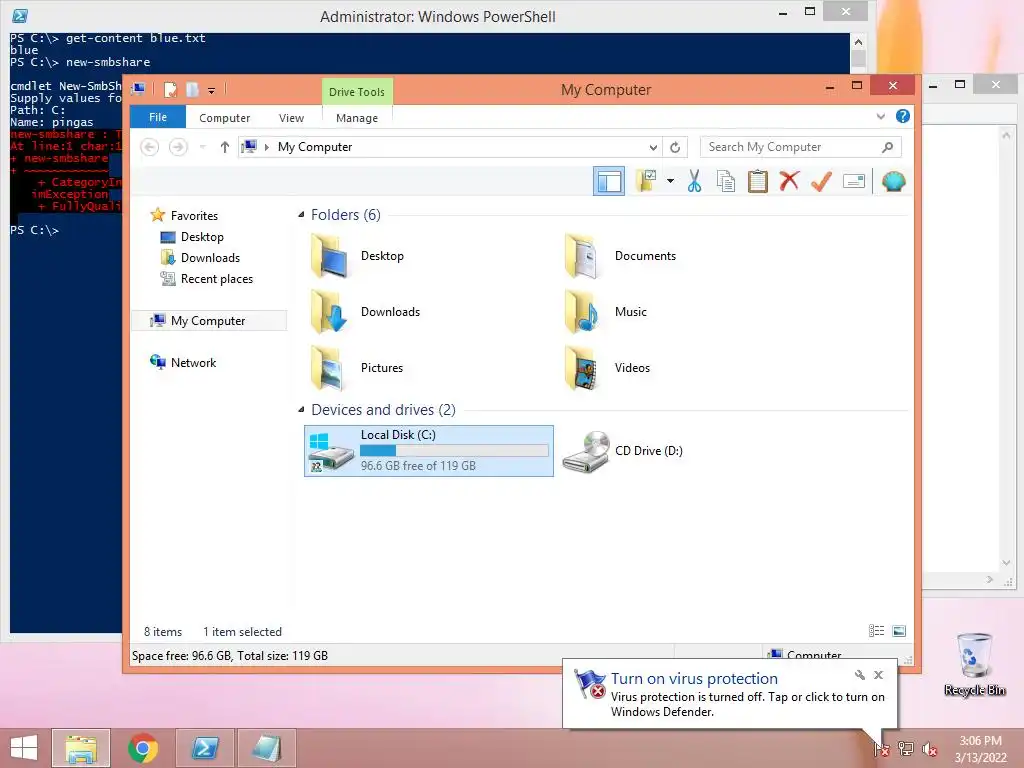1024x768 pixels.
Task: Click the New folder quick access icon
Action: pos(192,90)
